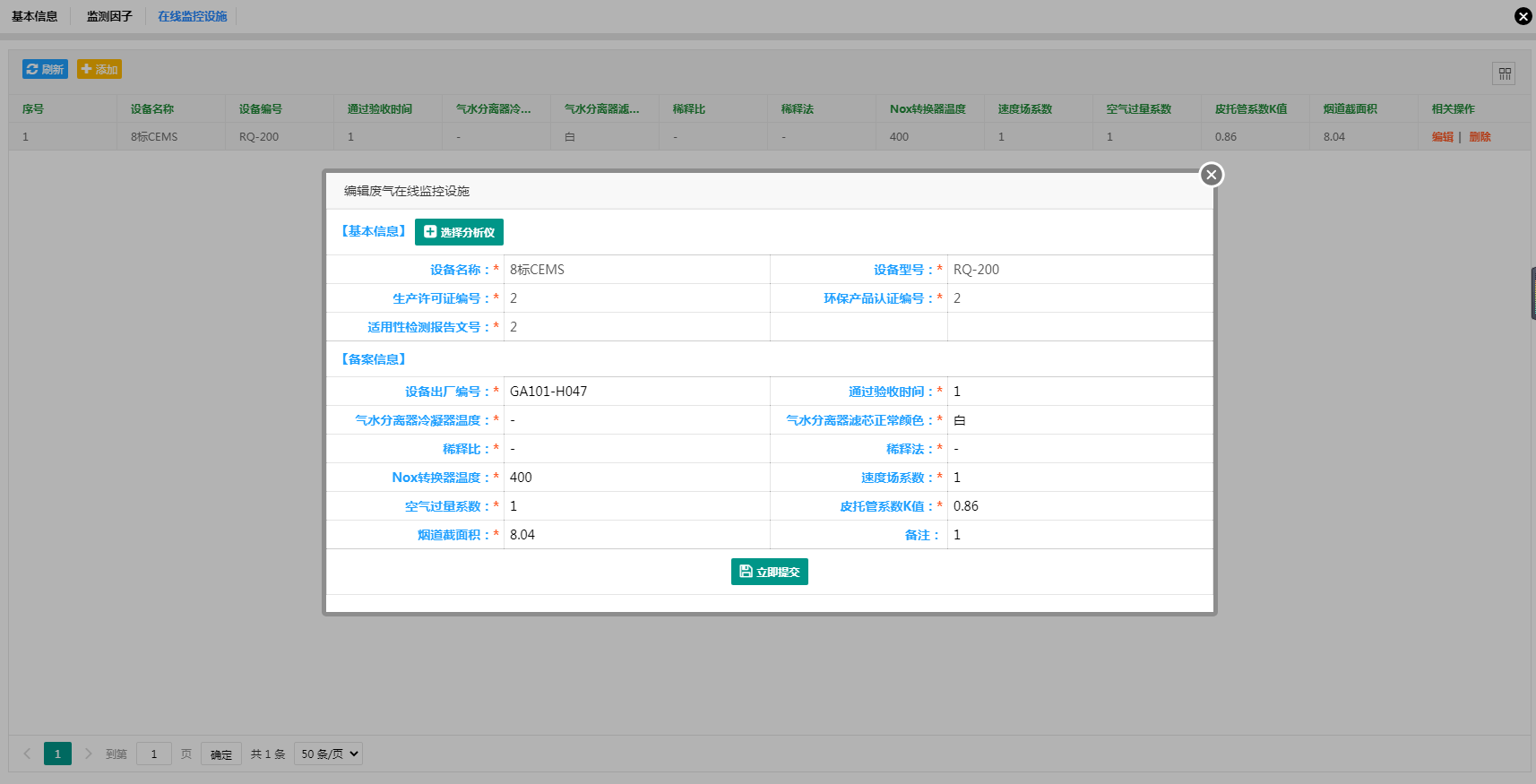Click 确定 pagination confirm button

pyautogui.click(x=221, y=754)
